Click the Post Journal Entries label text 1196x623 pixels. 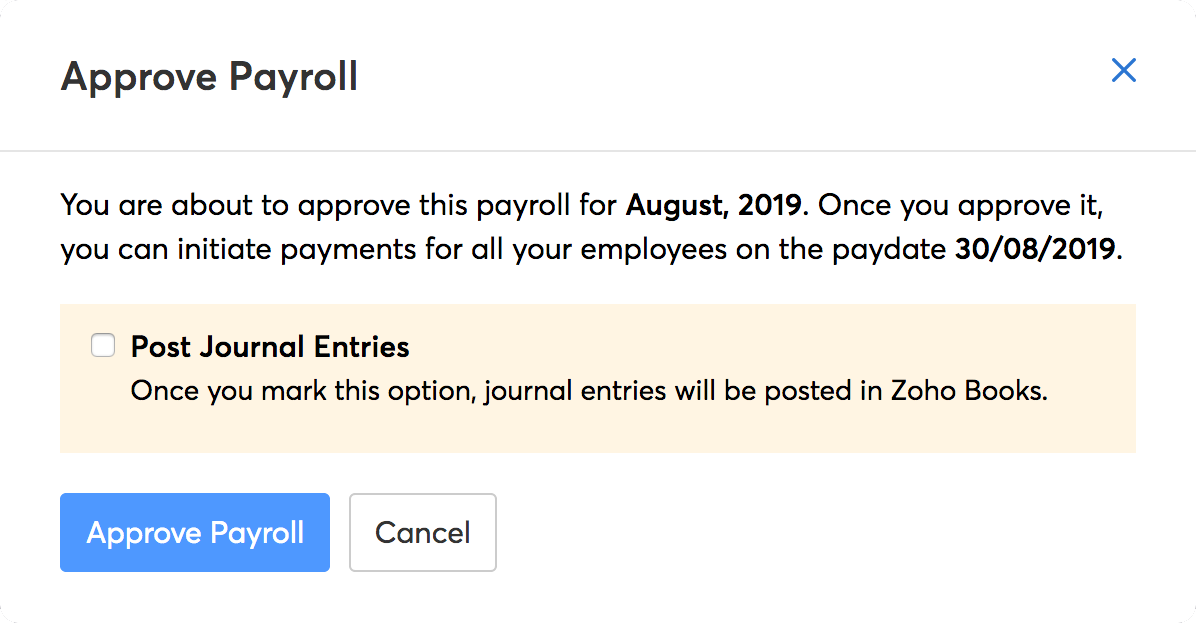click(270, 347)
